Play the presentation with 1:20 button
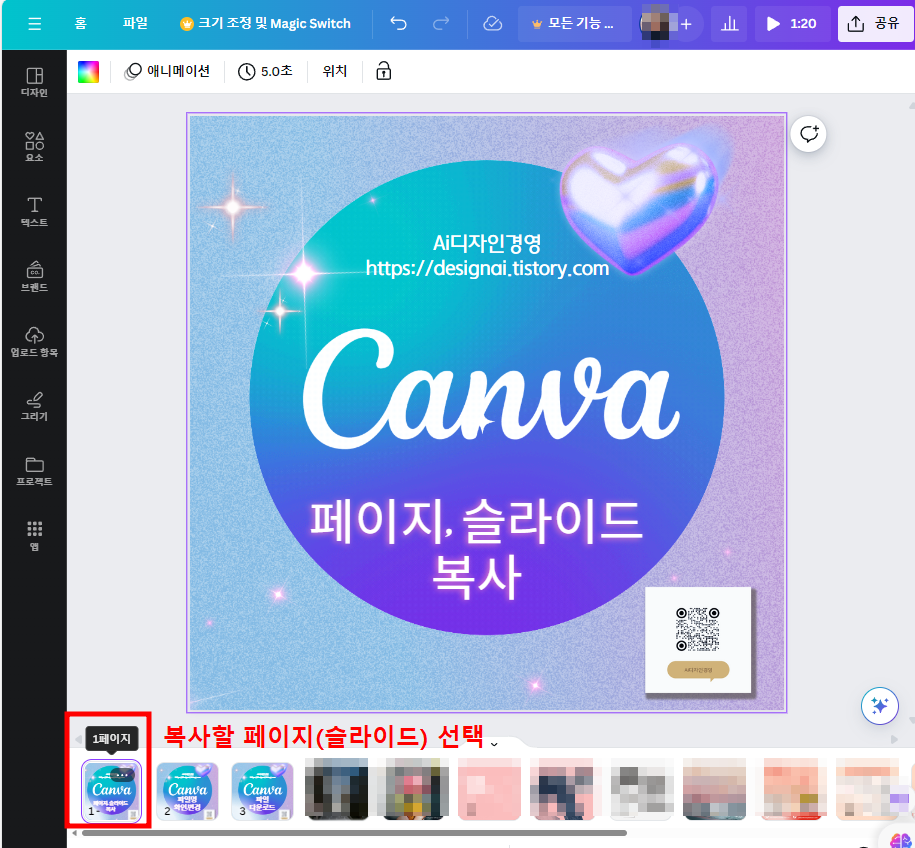This screenshot has width=915, height=848. (x=792, y=24)
